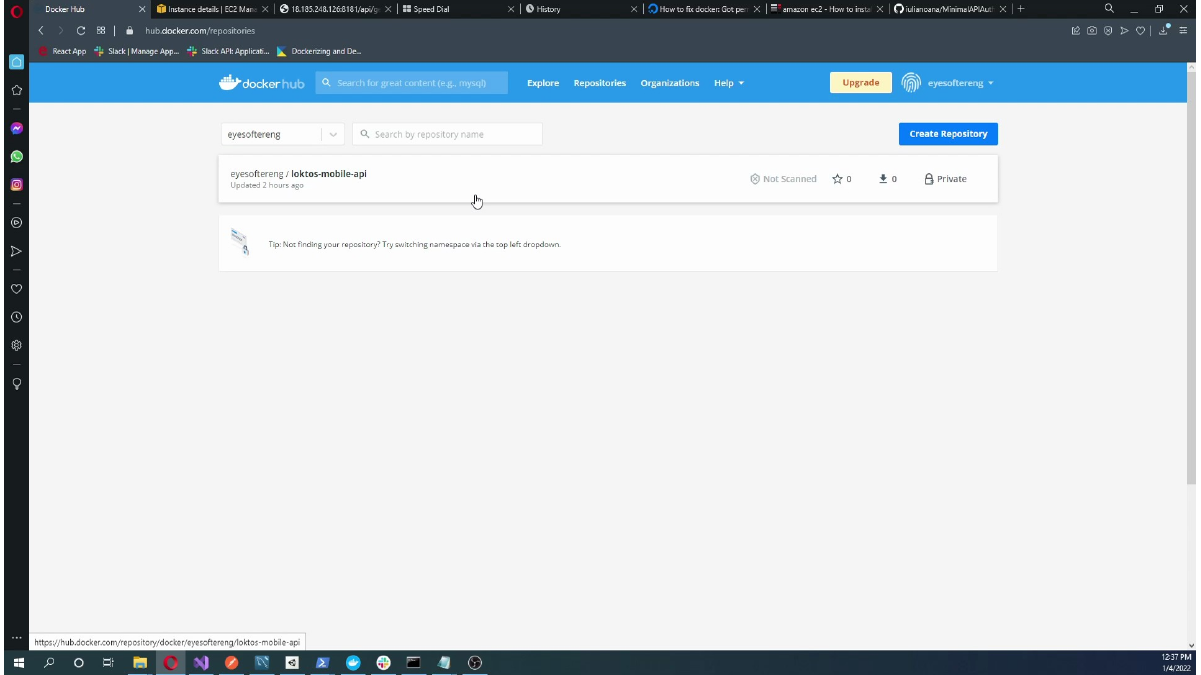Open PowerShell from the taskbar
Image resolution: width=1201 pixels, height=675 pixels.
click(323, 663)
